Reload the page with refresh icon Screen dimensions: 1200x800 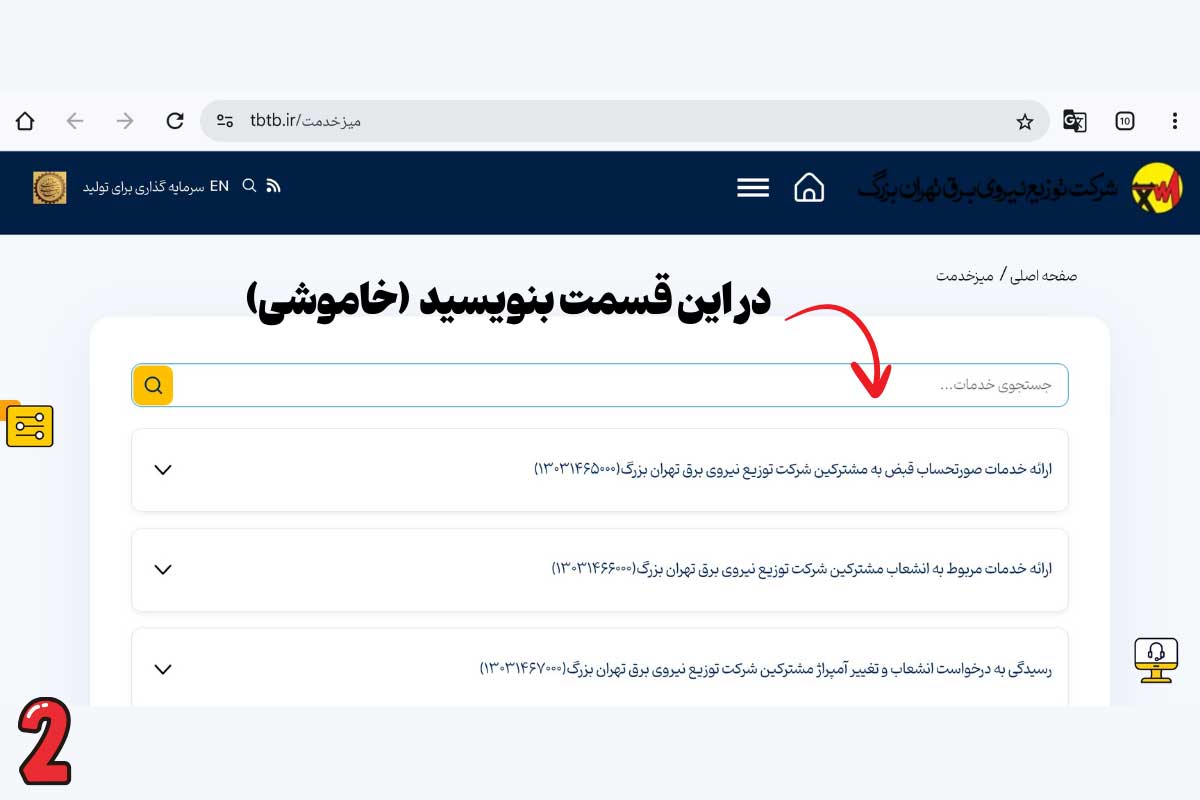(x=175, y=121)
